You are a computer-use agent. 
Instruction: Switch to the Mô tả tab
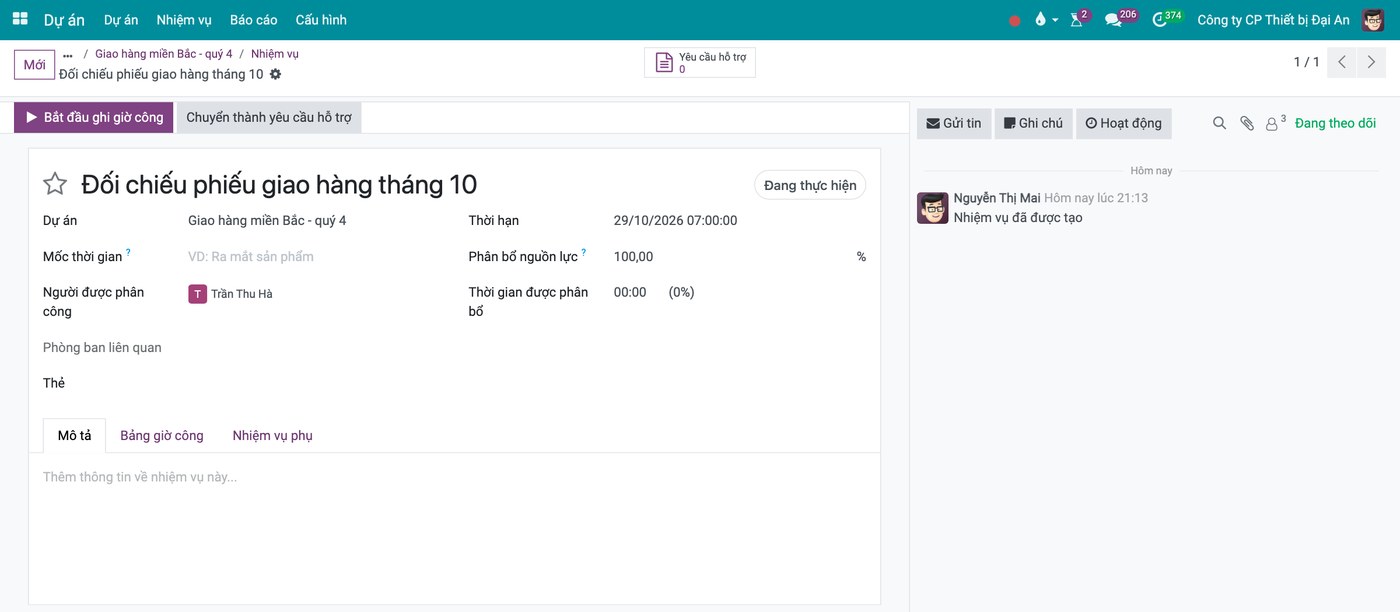(x=74, y=435)
